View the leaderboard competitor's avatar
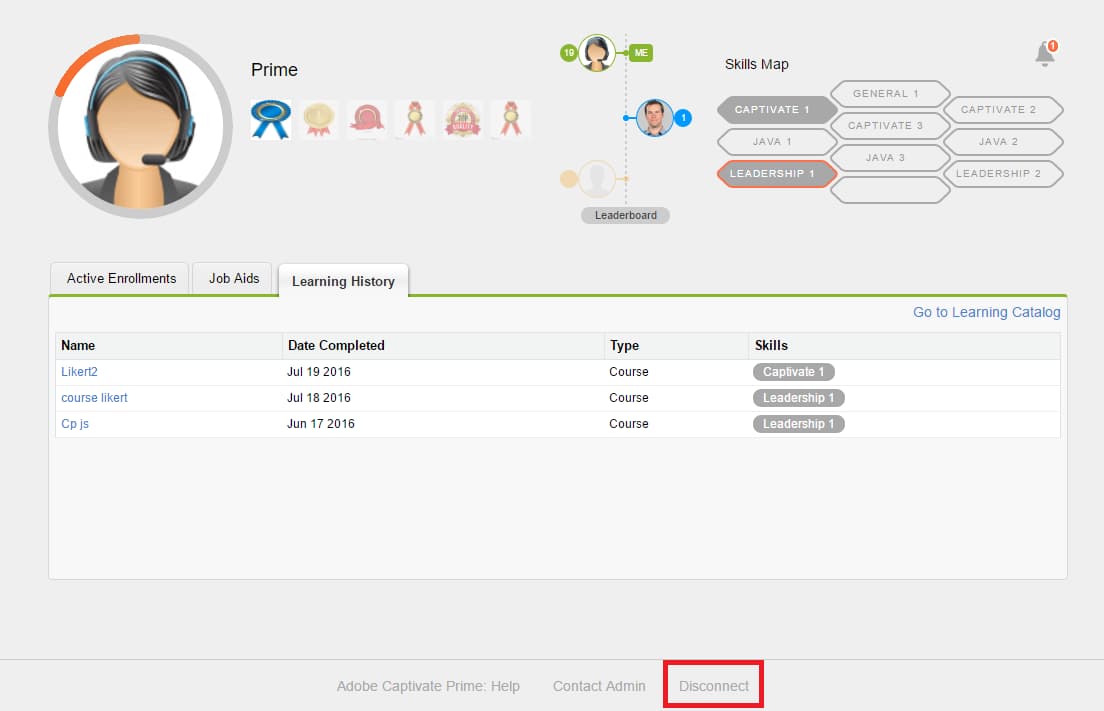This screenshot has width=1104, height=711. tap(654, 118)
